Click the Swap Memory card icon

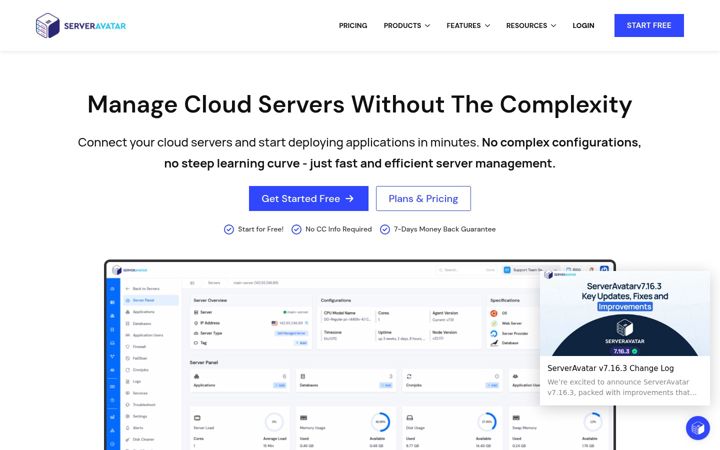point(516,418)
